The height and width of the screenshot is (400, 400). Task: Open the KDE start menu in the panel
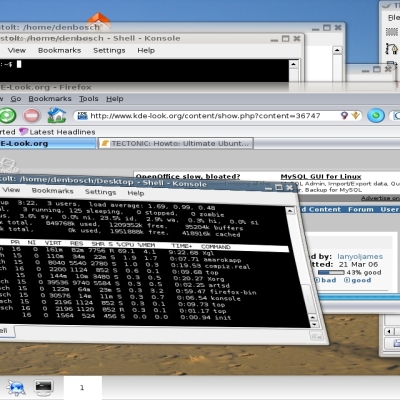click(16, 388)
